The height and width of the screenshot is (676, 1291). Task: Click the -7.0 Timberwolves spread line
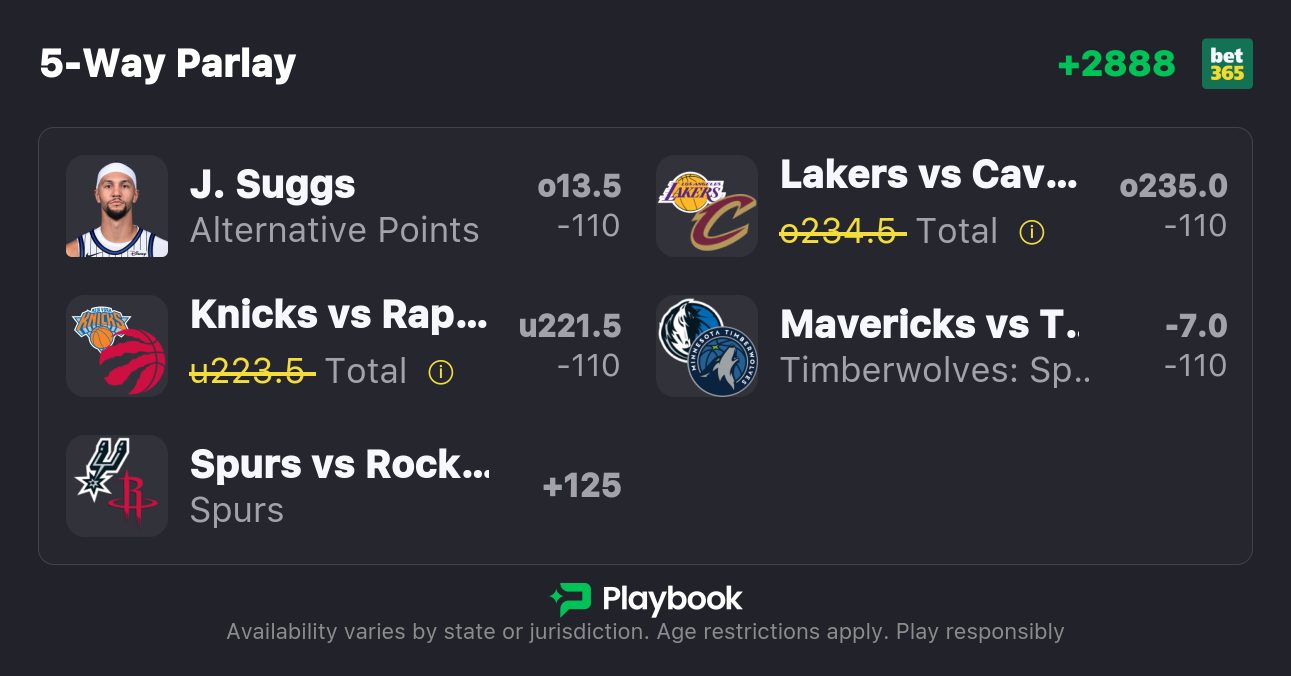[1195, 326]
